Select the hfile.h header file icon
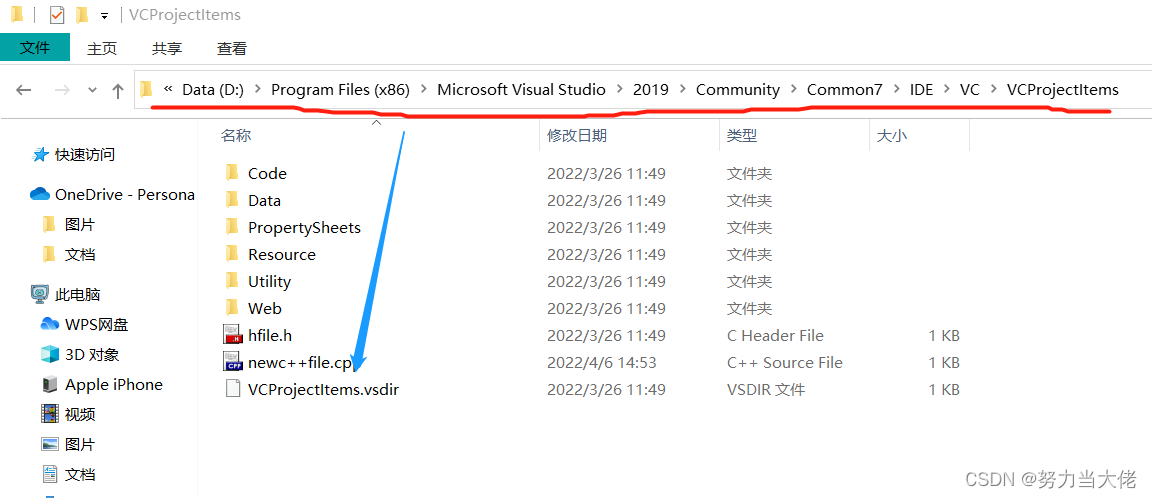 point(232,335)
